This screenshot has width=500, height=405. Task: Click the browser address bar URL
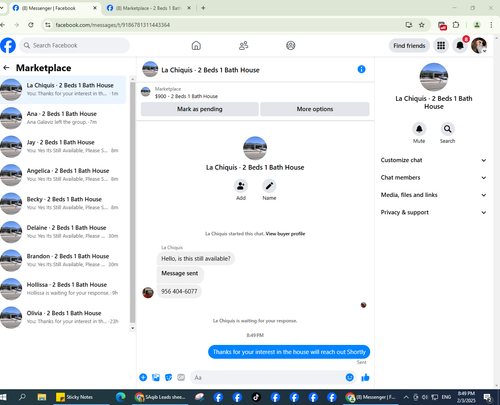[113, 25]
